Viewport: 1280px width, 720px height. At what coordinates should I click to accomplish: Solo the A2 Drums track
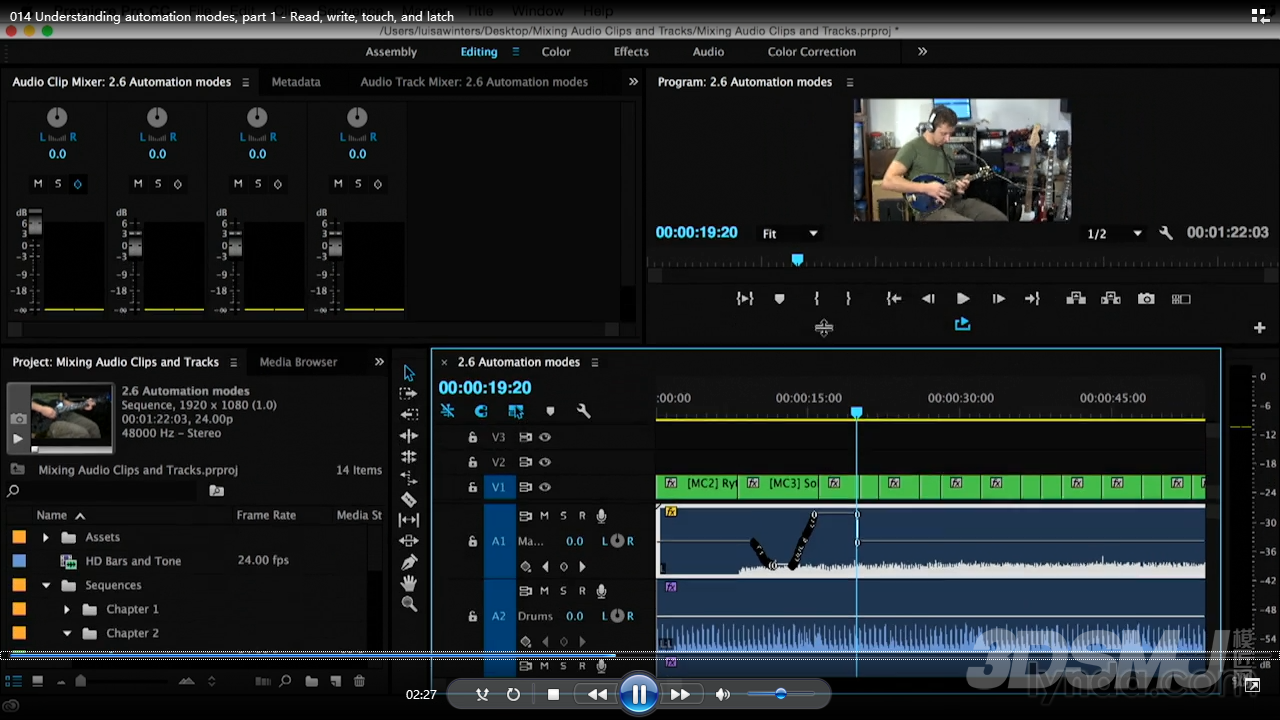[563, 591]
